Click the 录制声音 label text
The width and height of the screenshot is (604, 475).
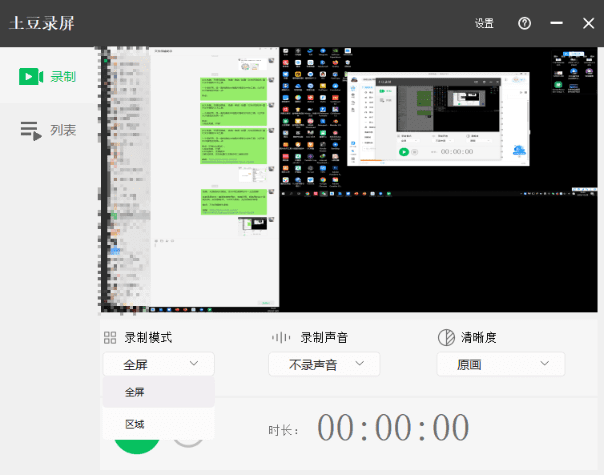324,337
